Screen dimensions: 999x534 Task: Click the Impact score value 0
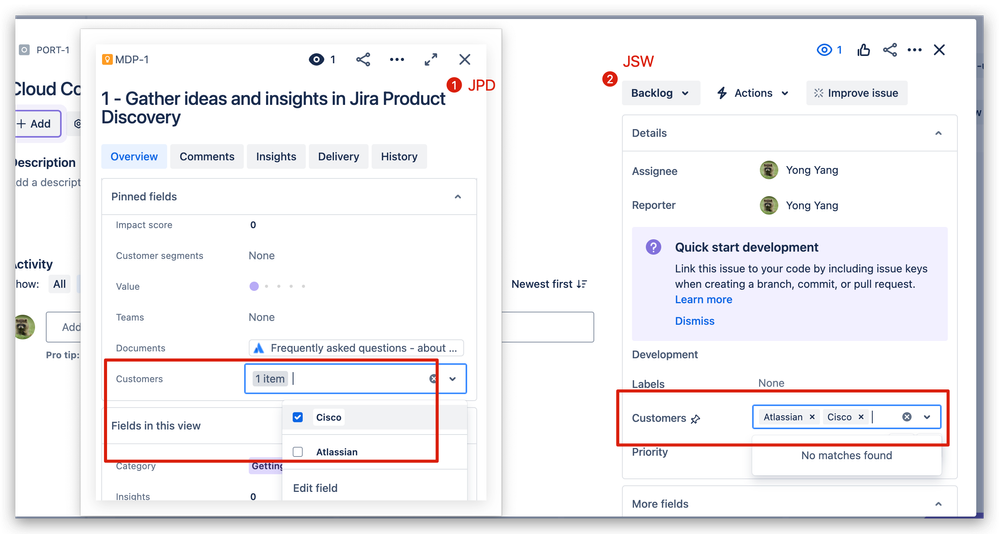tap(253, 225)
